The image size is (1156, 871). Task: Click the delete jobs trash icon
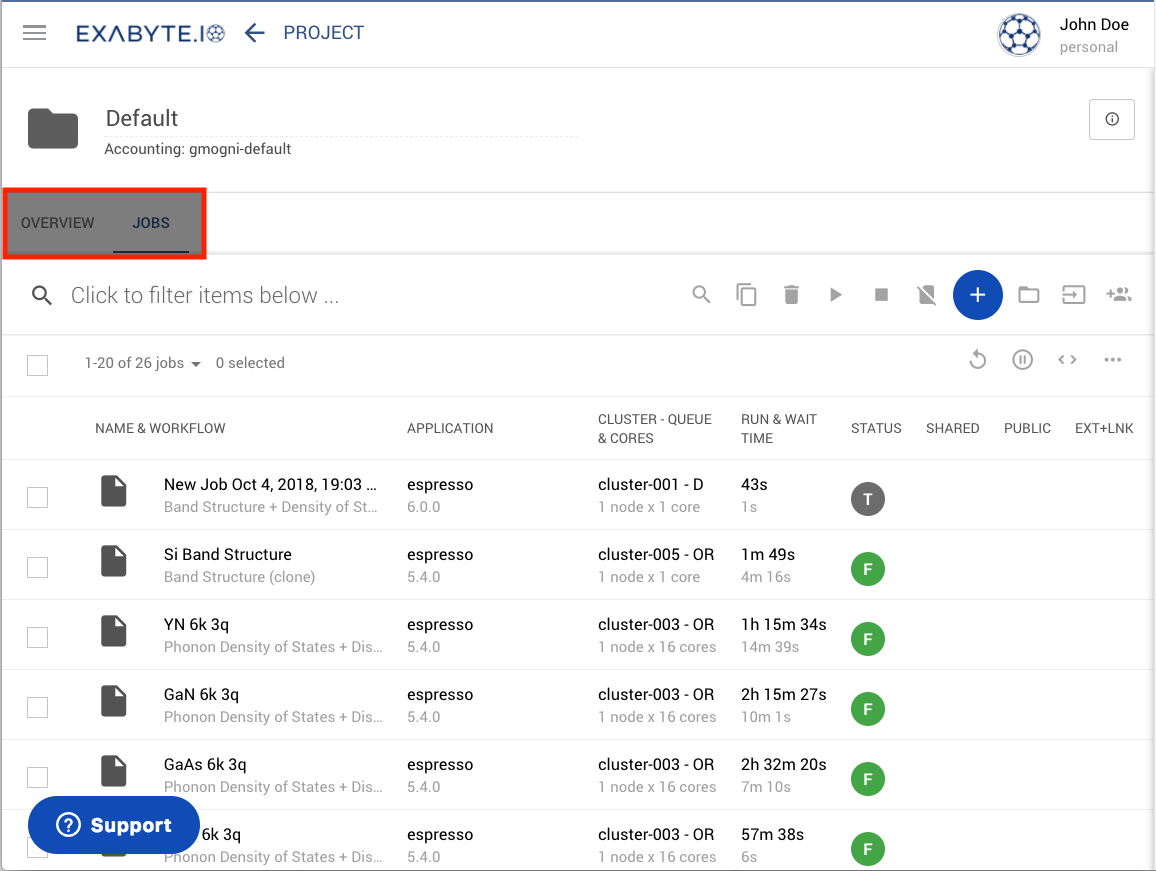point(791,295)
